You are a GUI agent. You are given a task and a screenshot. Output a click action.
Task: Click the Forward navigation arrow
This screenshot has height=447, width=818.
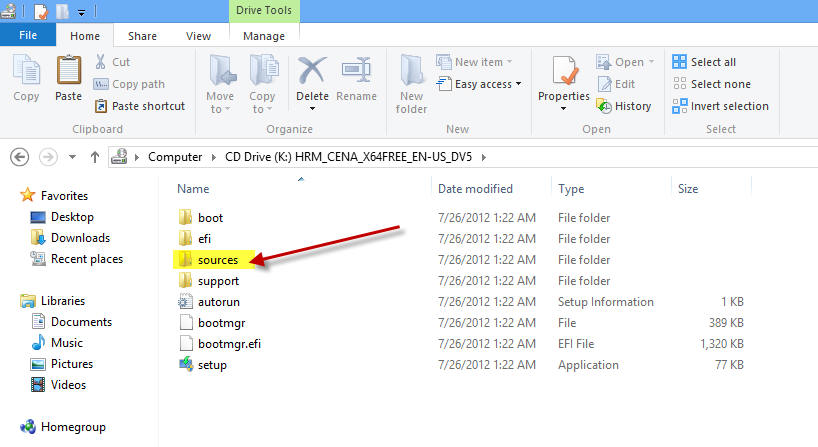[x=49, y=157]
